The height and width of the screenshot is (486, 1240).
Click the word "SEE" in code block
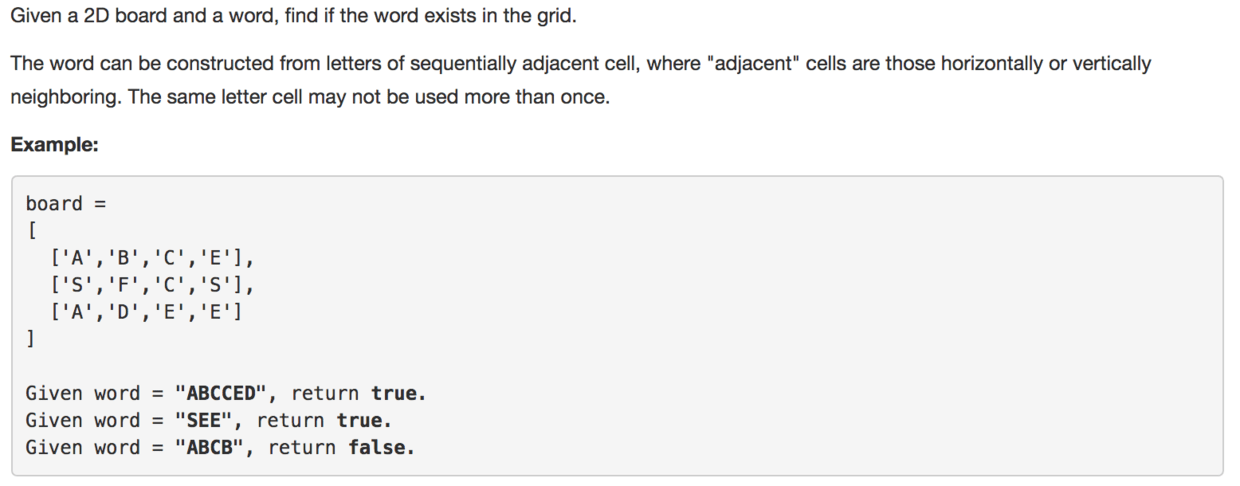204,420
